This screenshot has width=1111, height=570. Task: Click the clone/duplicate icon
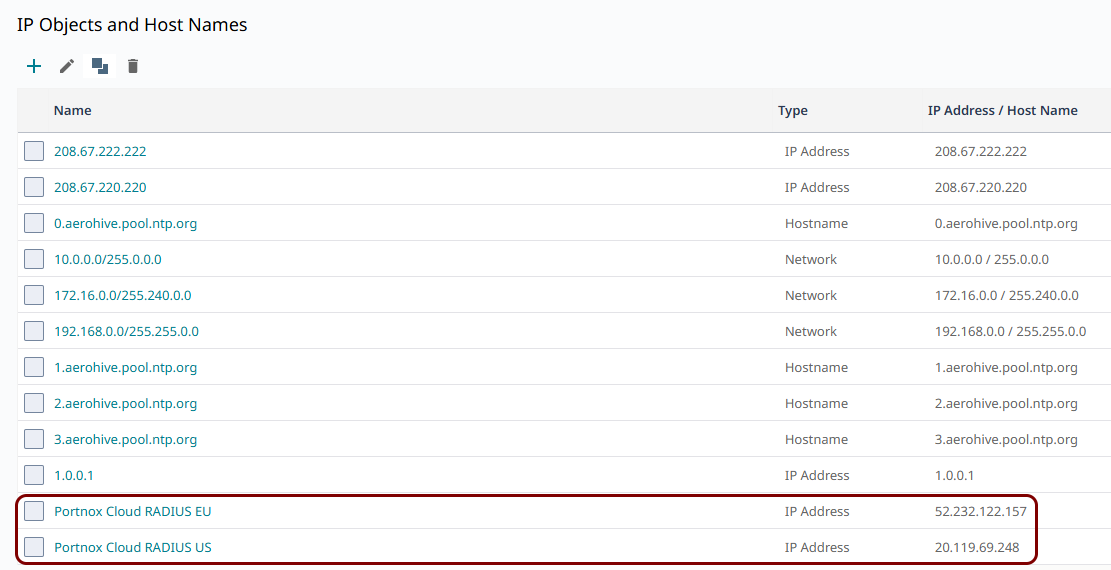pyautogui.click(x=100, y=67)
